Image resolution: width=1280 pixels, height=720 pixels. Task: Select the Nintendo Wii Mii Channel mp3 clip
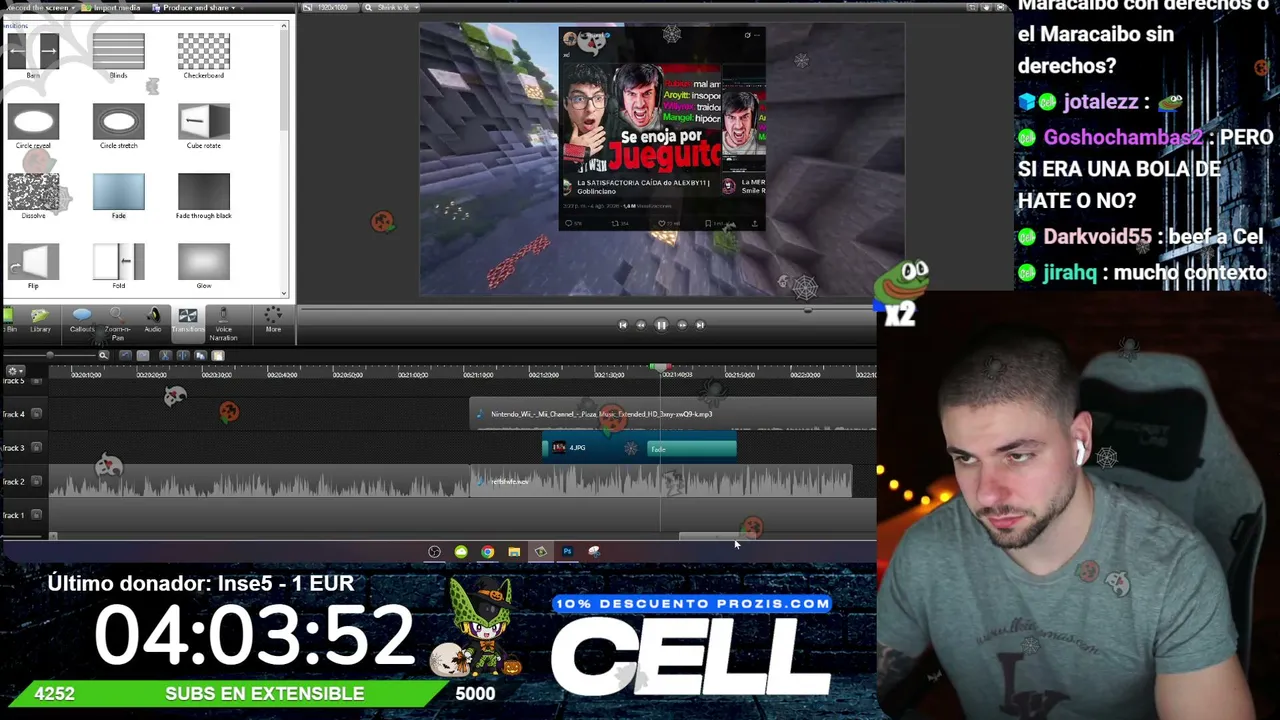673,414
